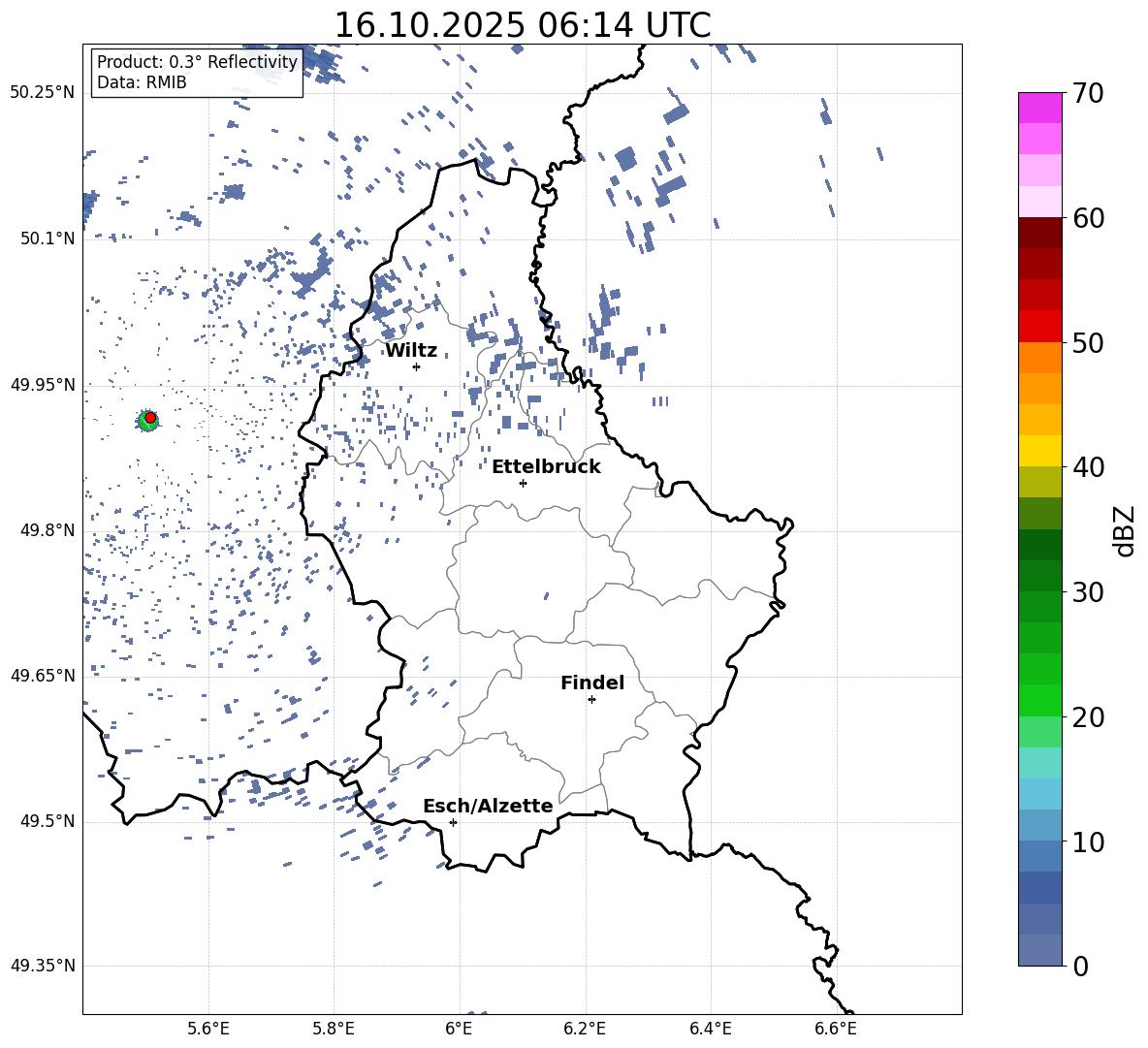Click the Product 0.3° Reflectivity info box
Viewport: 1148px width, 1048px height.
[x=197, y=73]
